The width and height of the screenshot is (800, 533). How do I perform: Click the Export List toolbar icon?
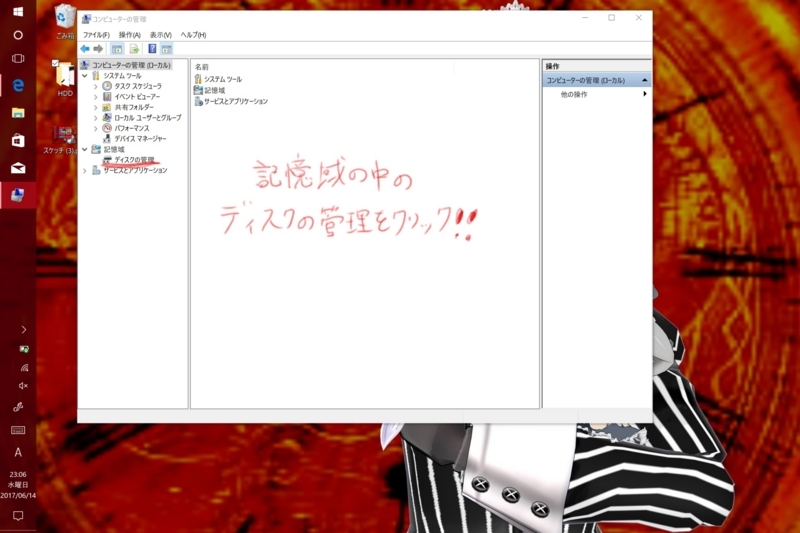pos(134,49)
